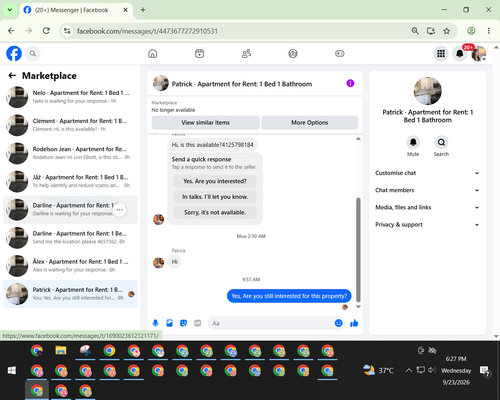Open Patrick listing thumbnail in right panel
The height and width of the screenshot is (400, 500).
point(427,91)
